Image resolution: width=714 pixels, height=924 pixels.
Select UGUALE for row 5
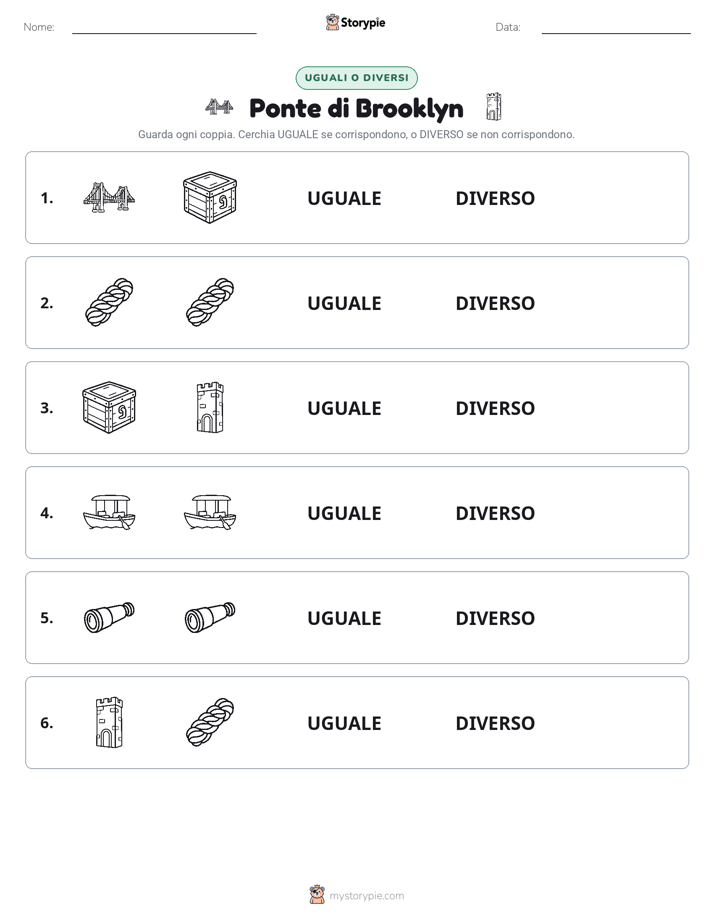[344, 618]
